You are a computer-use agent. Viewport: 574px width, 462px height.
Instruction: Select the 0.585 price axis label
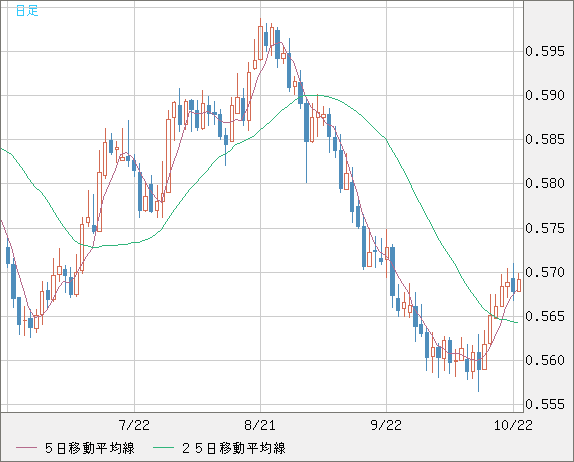coord(545,139)
